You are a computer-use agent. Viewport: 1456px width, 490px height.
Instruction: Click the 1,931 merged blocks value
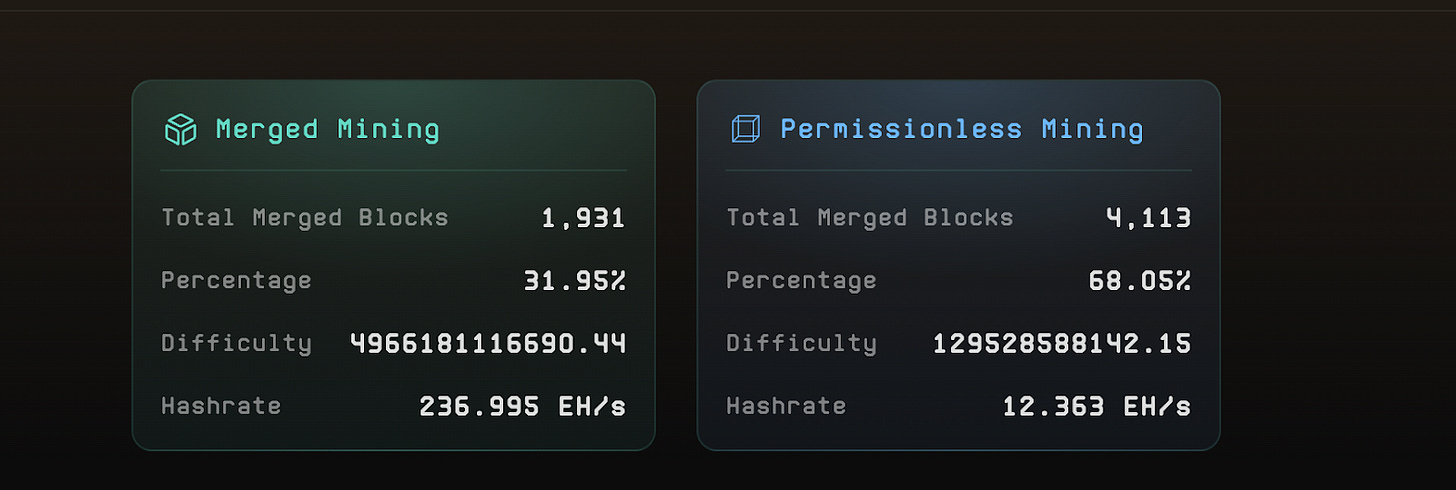click(x=583, y=218)
